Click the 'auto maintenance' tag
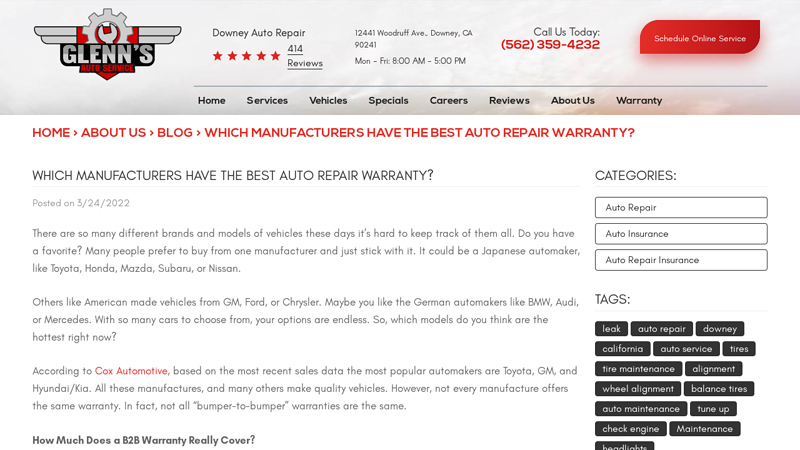The height and width of the screenshot is (450, 800). coord(641,409)
